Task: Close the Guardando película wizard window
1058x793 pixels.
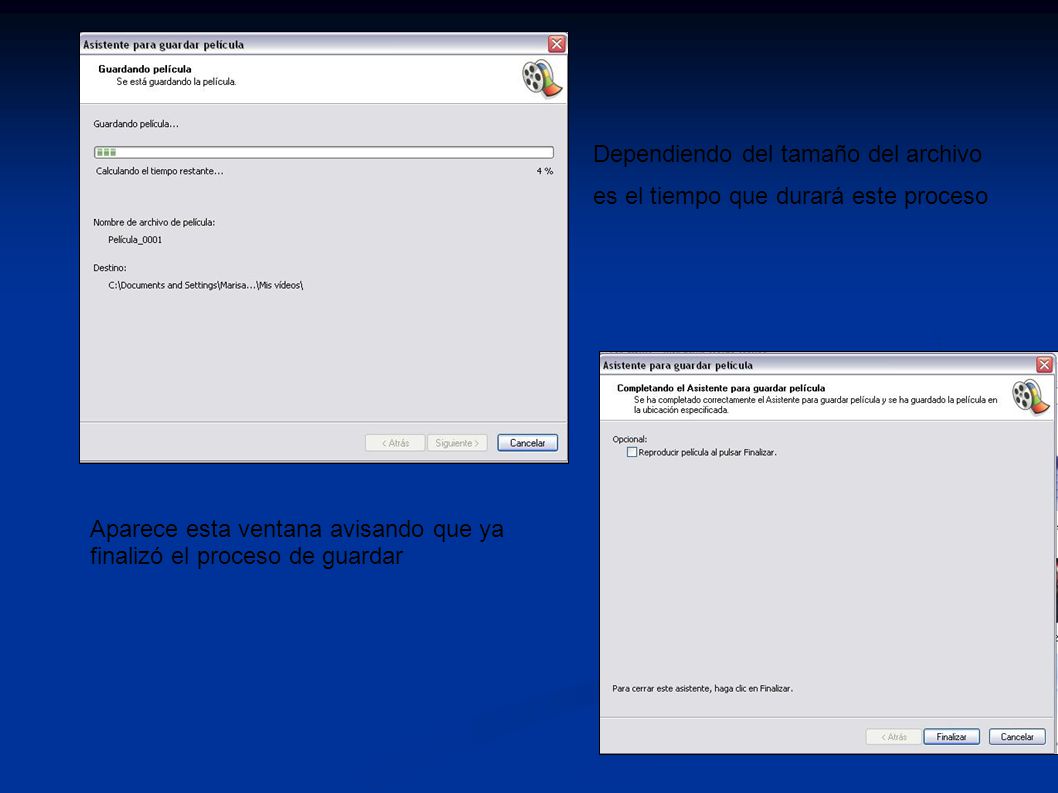Action: click(x=557, y=44)
